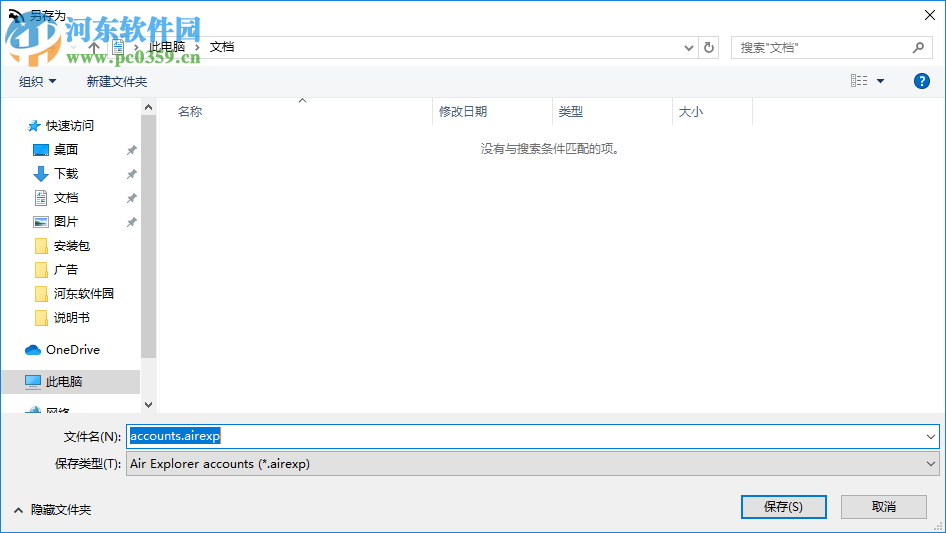Expand the file name dropdown arrow

point(930,436)
